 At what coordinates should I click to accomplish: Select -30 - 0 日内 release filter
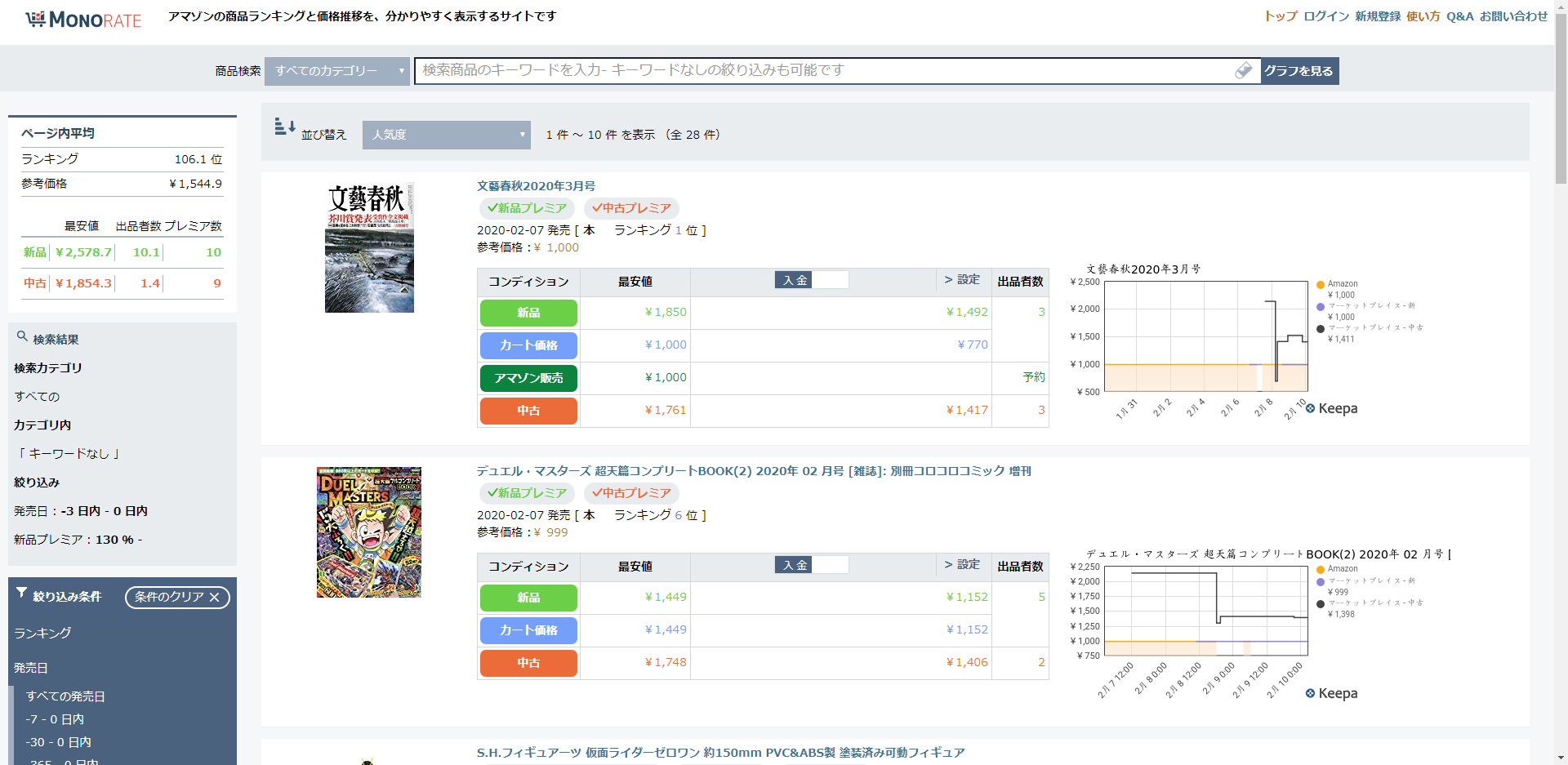pyautogui.click(x=58, y=742)
